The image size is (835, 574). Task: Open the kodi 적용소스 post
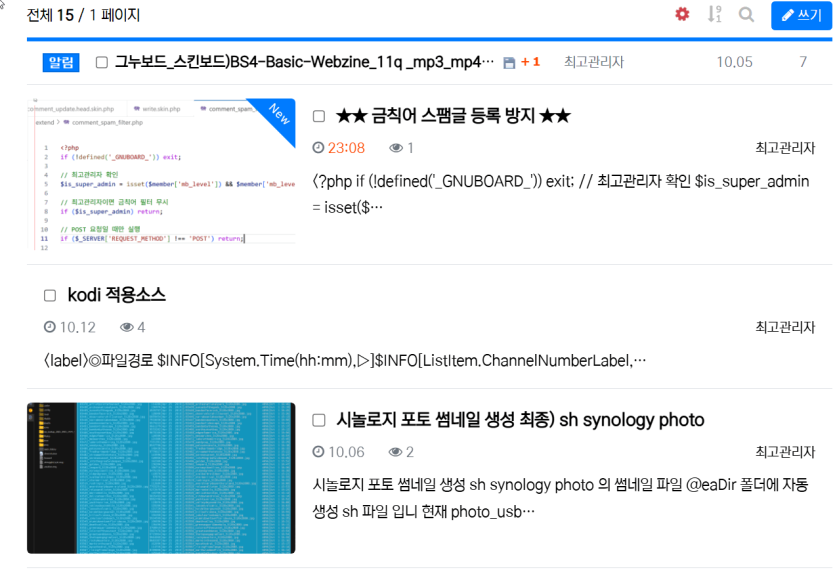(117, 294)
